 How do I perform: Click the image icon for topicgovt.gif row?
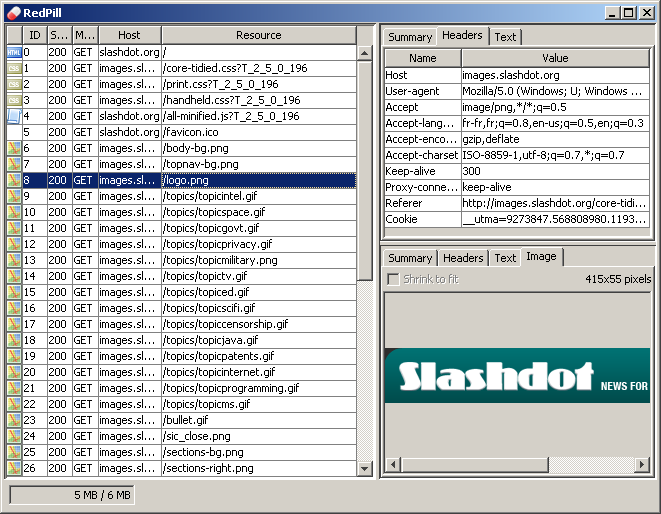point(14,229)
